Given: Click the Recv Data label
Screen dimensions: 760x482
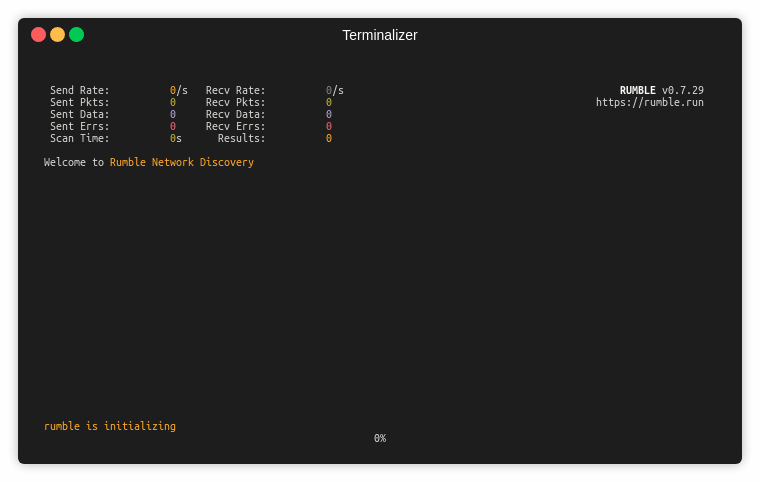Looking at the screenshot, I should click(236, 114).
